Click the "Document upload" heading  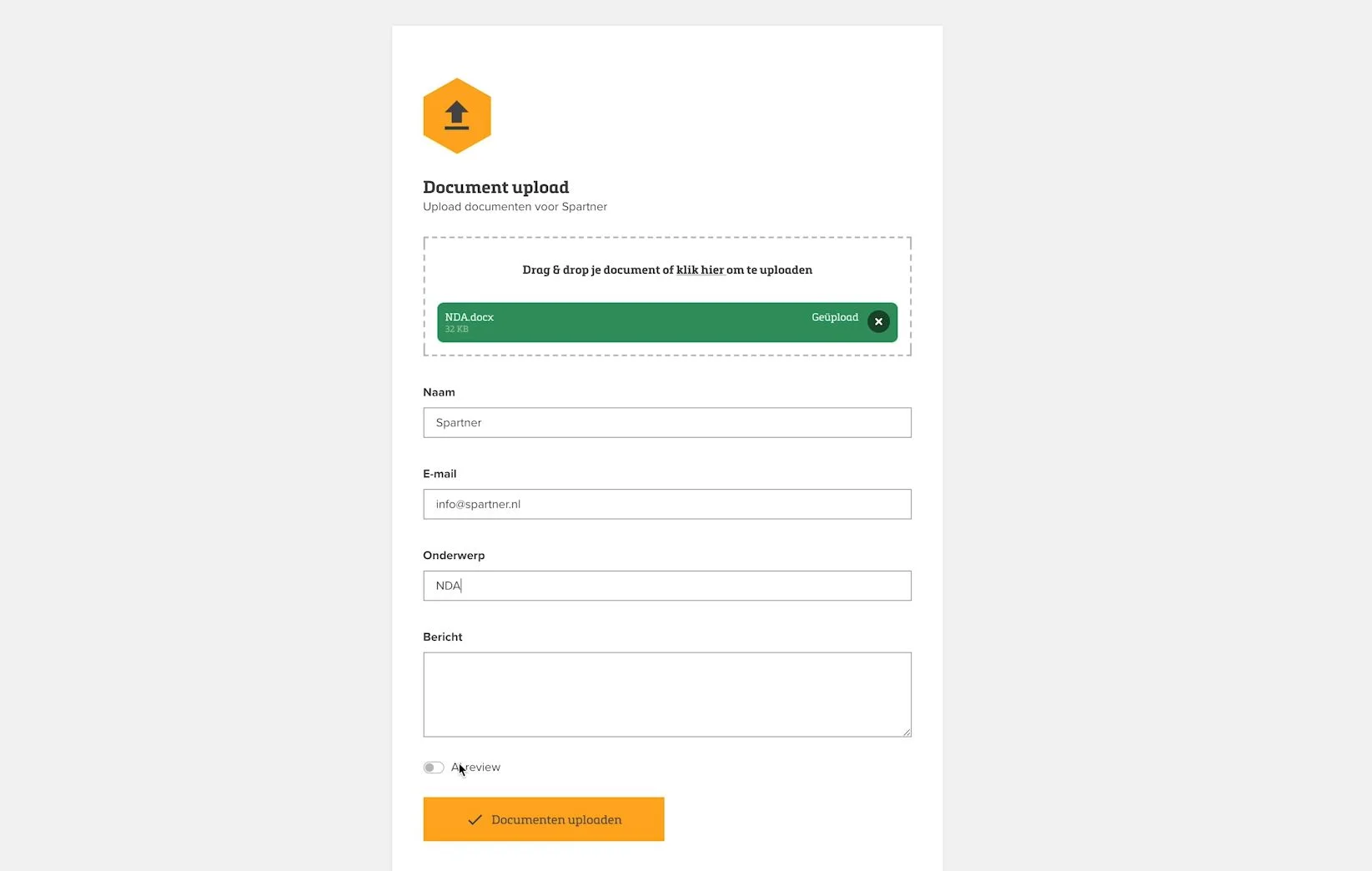coord(495,188)
